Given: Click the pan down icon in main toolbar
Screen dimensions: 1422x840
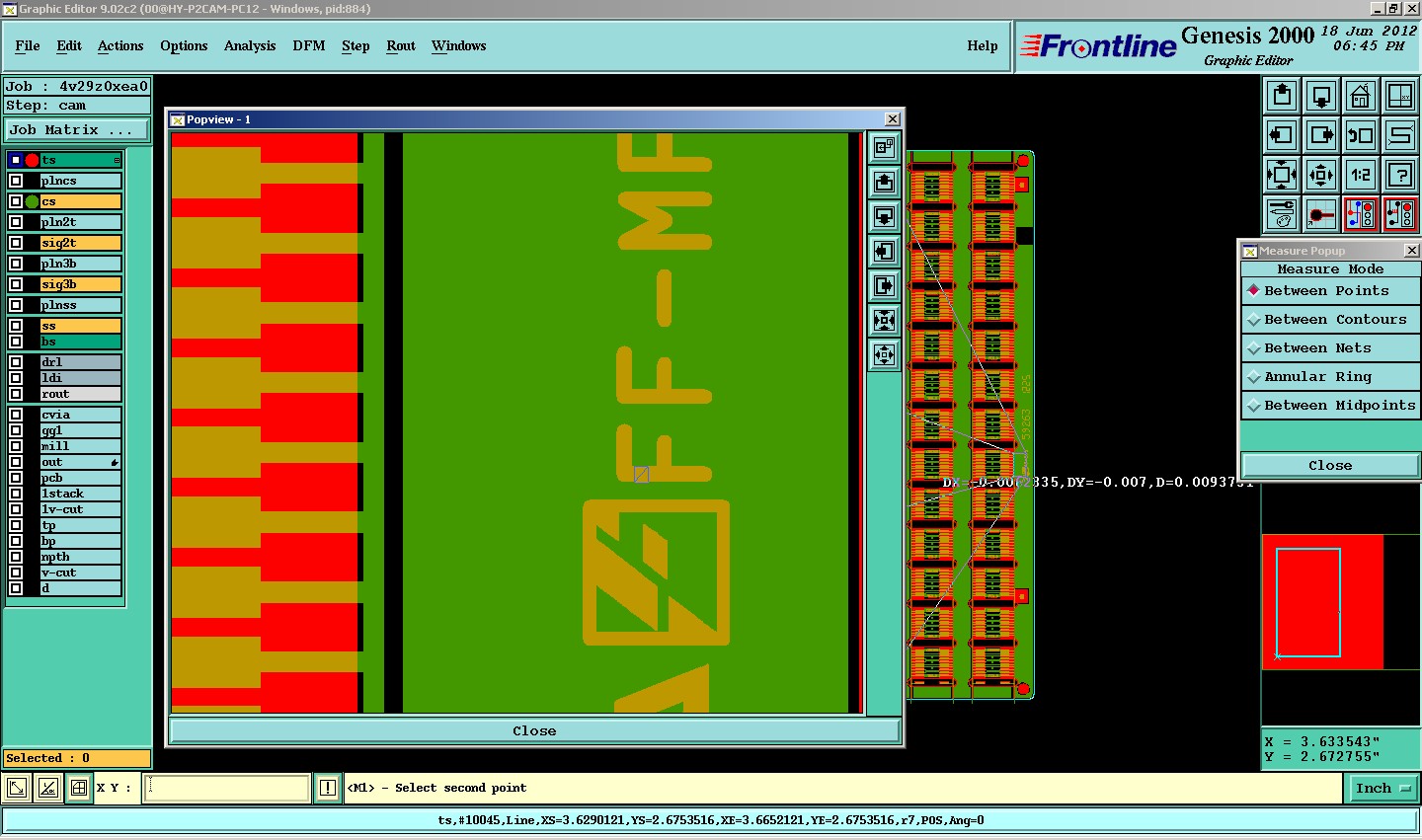Looking at the screenshot, I should [1321, 96].
